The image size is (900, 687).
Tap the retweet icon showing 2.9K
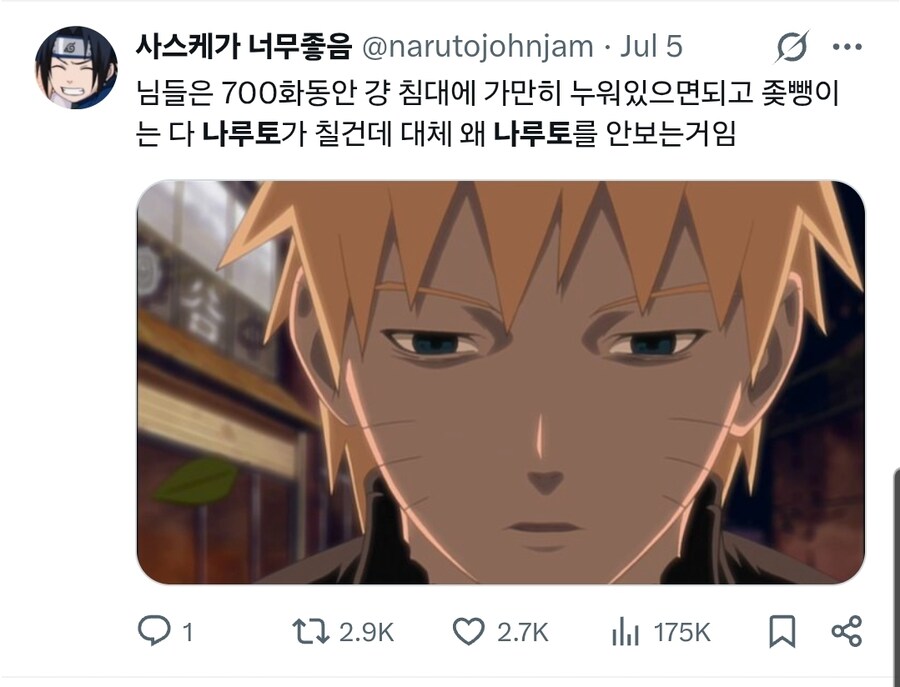[x=311, y=631]
